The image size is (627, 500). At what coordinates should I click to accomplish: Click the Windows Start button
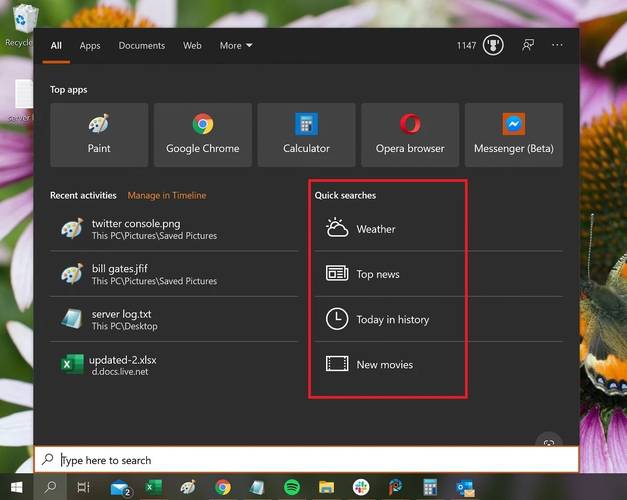click(16, 487)
